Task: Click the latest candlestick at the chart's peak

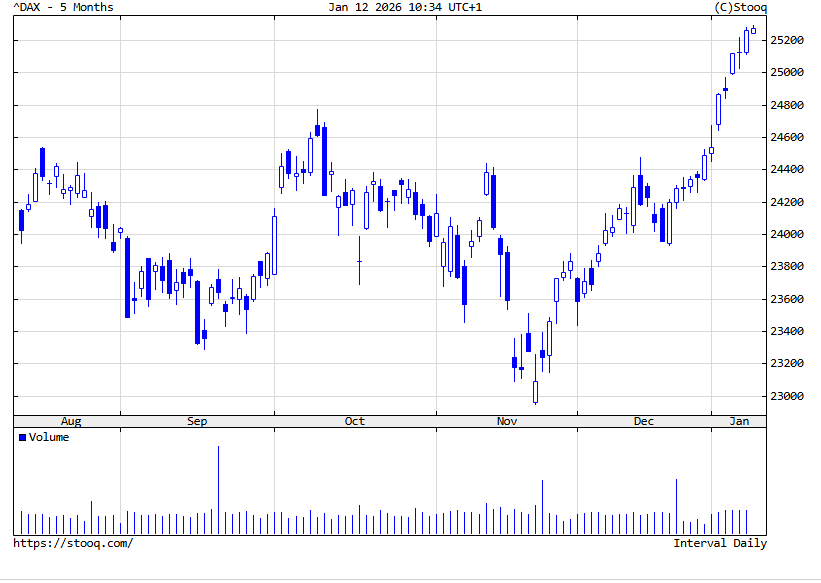Action: [753, 30]
